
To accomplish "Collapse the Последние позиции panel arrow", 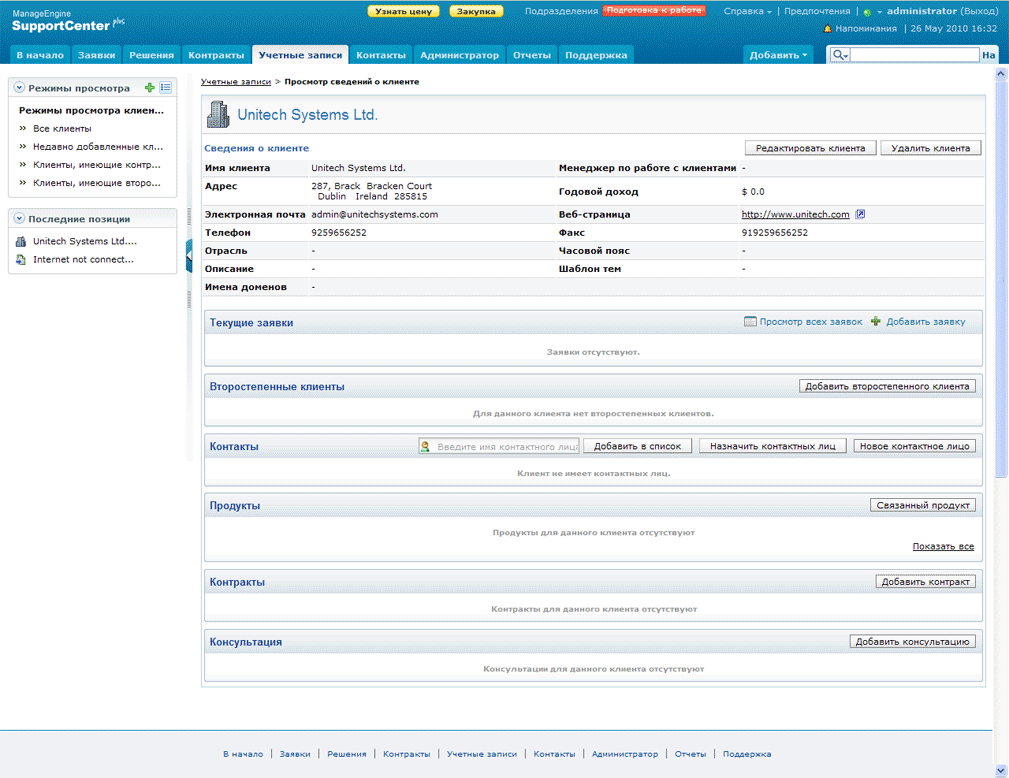I will pyautogui.click(x=19, y=219).
